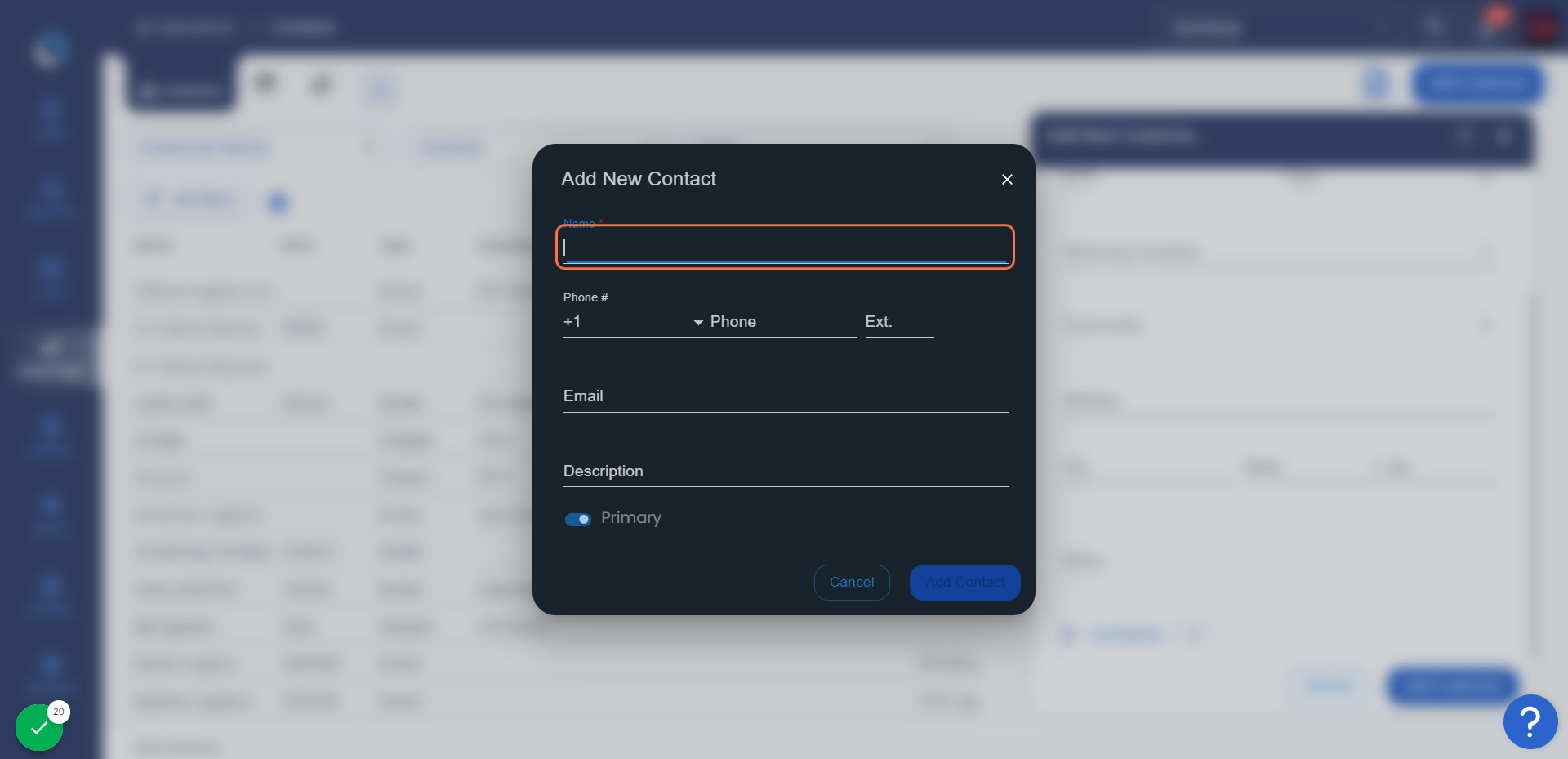Close the Add New Contact dialog
Image resolution: width=1568 pixels, height=759 pixels.
click(1007, 179)
